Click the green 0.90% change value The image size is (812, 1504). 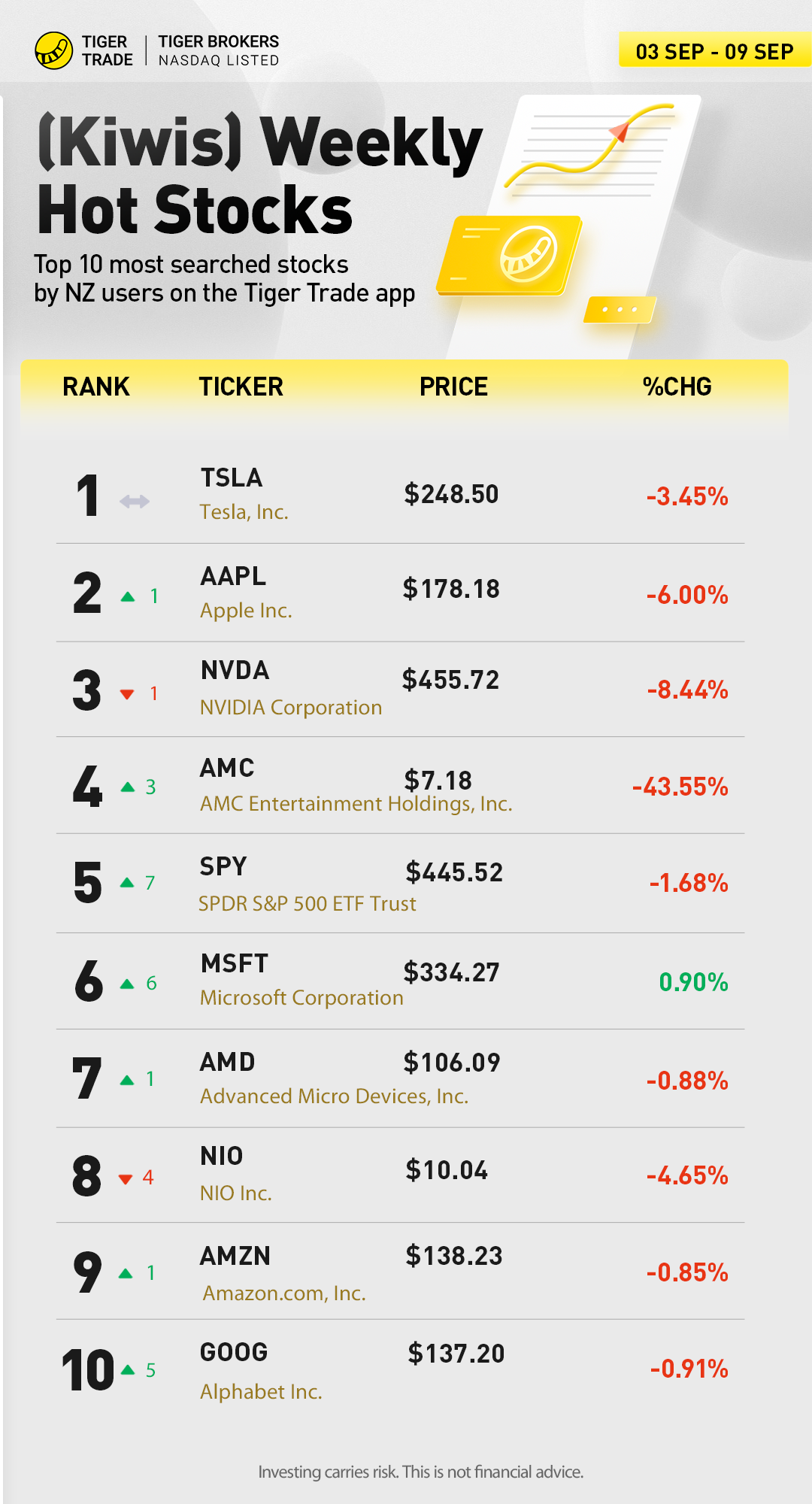693,982
